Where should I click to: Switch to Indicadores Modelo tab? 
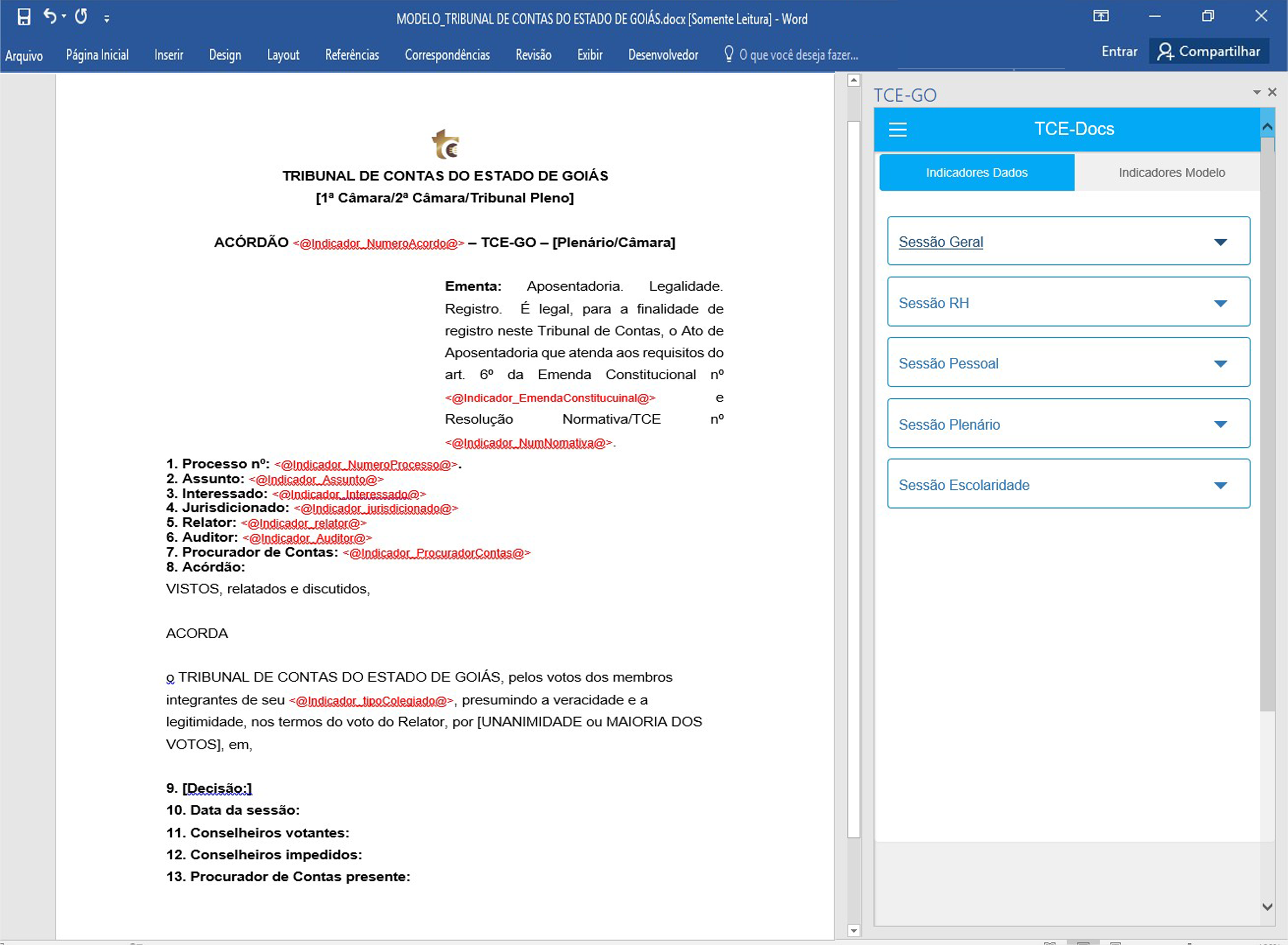(1172, 173)
